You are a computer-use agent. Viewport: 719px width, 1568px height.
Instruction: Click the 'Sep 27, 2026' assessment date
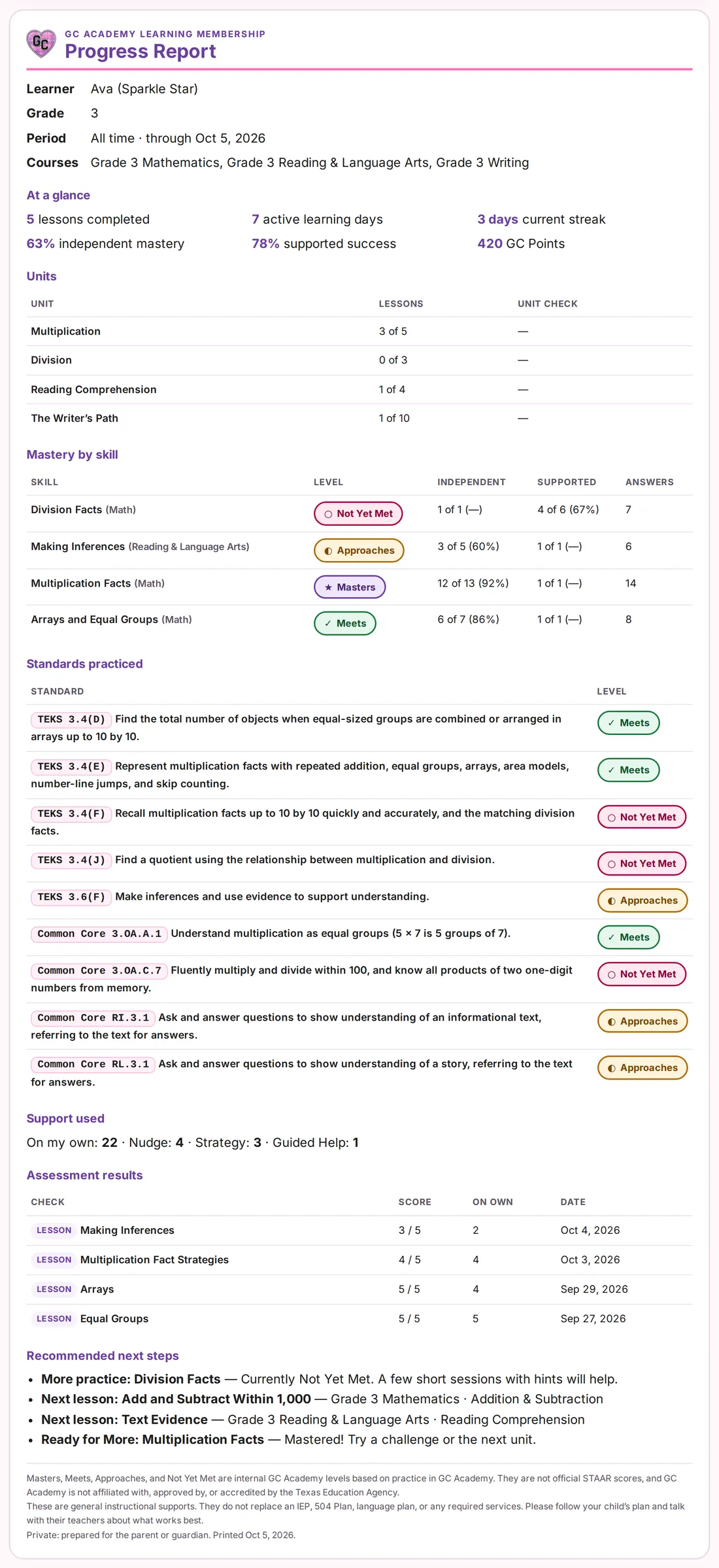pos(593,1318)
